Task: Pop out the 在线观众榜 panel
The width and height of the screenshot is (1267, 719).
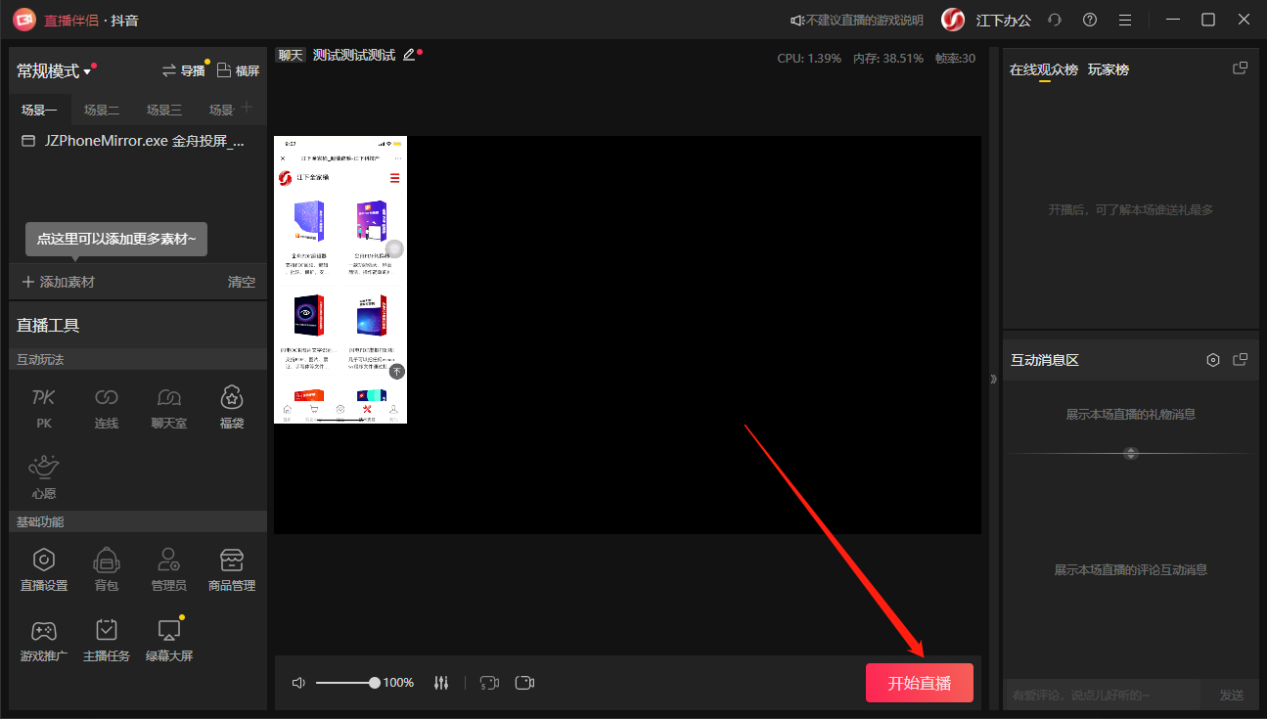Action: pyautogui.click(x=1240, y=69)
